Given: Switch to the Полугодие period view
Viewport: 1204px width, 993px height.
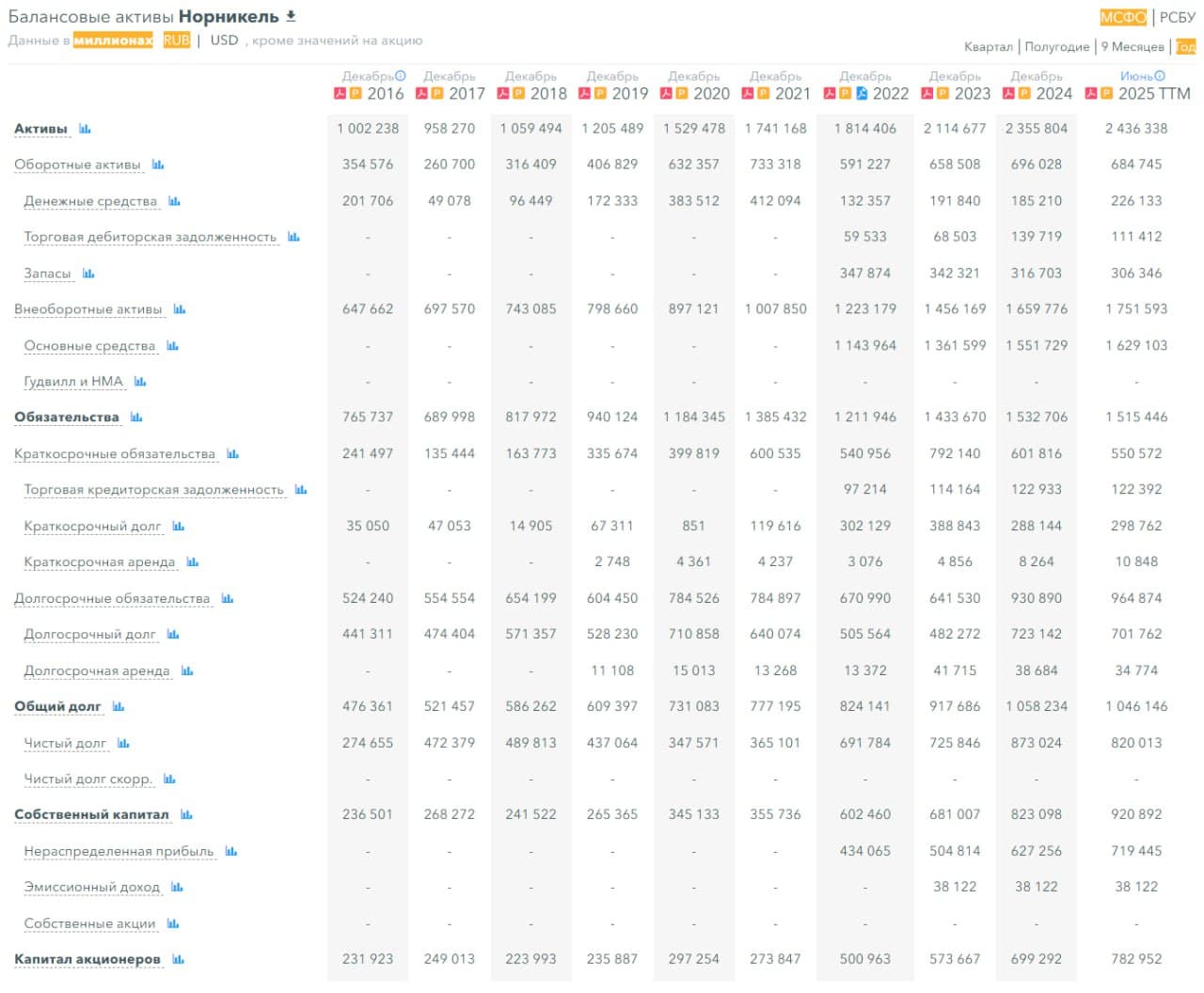Looking at the screenshot, I should point(1056,47).
